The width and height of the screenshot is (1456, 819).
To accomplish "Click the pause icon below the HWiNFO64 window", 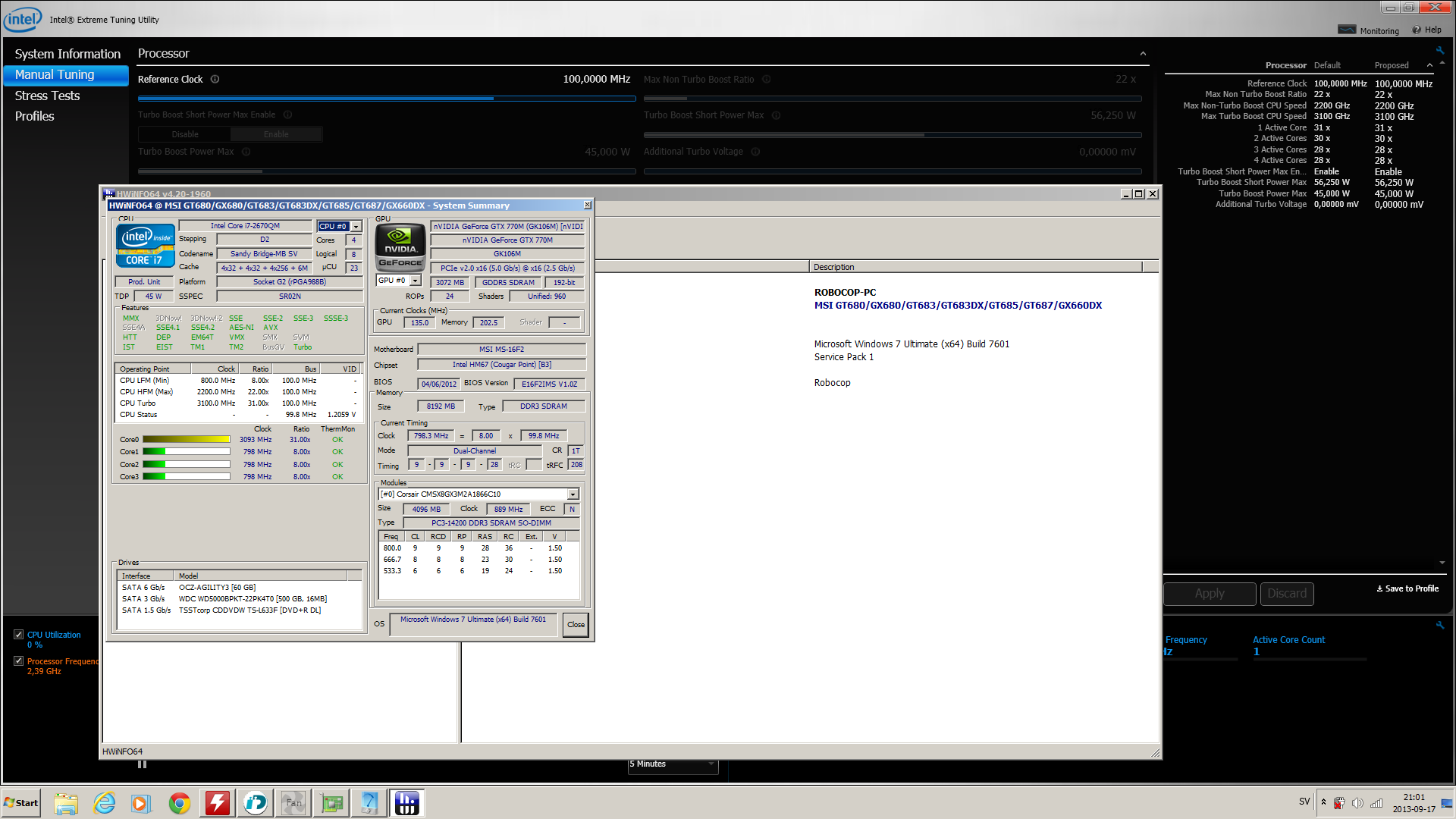I will coord(142,764).
